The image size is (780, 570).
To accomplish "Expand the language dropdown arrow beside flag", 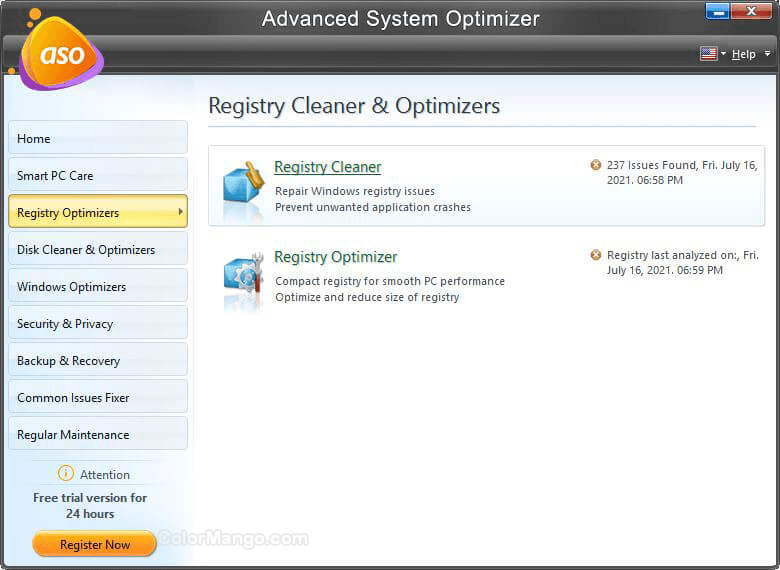I will (723, 54).
